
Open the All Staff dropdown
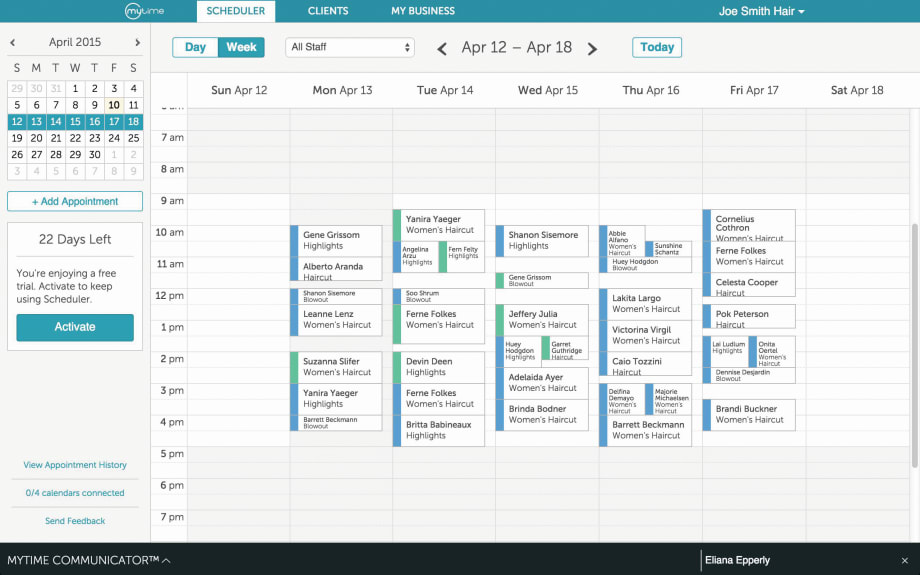tap(350, 48)
